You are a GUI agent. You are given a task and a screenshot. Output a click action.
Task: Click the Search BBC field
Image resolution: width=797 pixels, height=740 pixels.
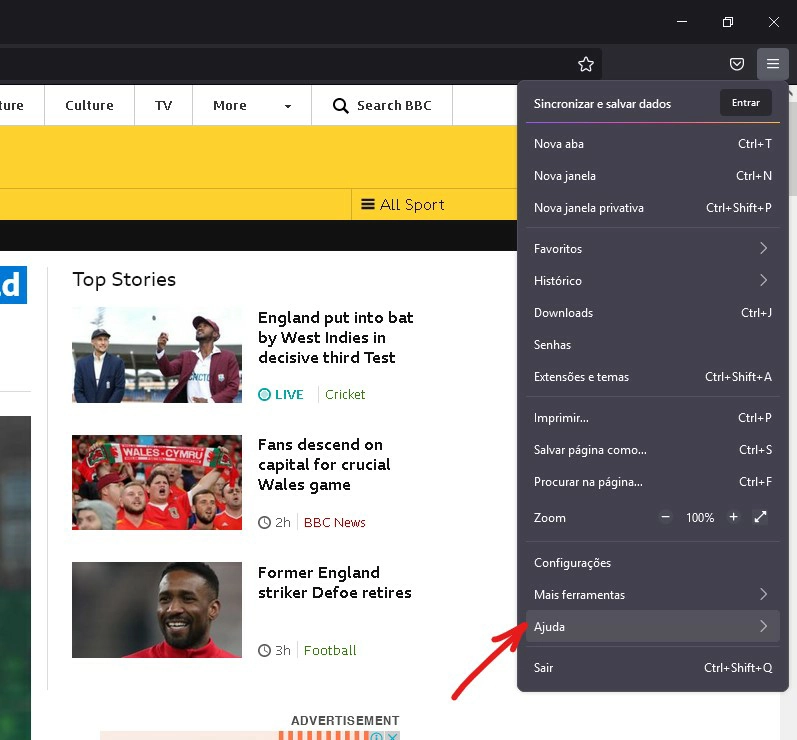click(382, 106)
